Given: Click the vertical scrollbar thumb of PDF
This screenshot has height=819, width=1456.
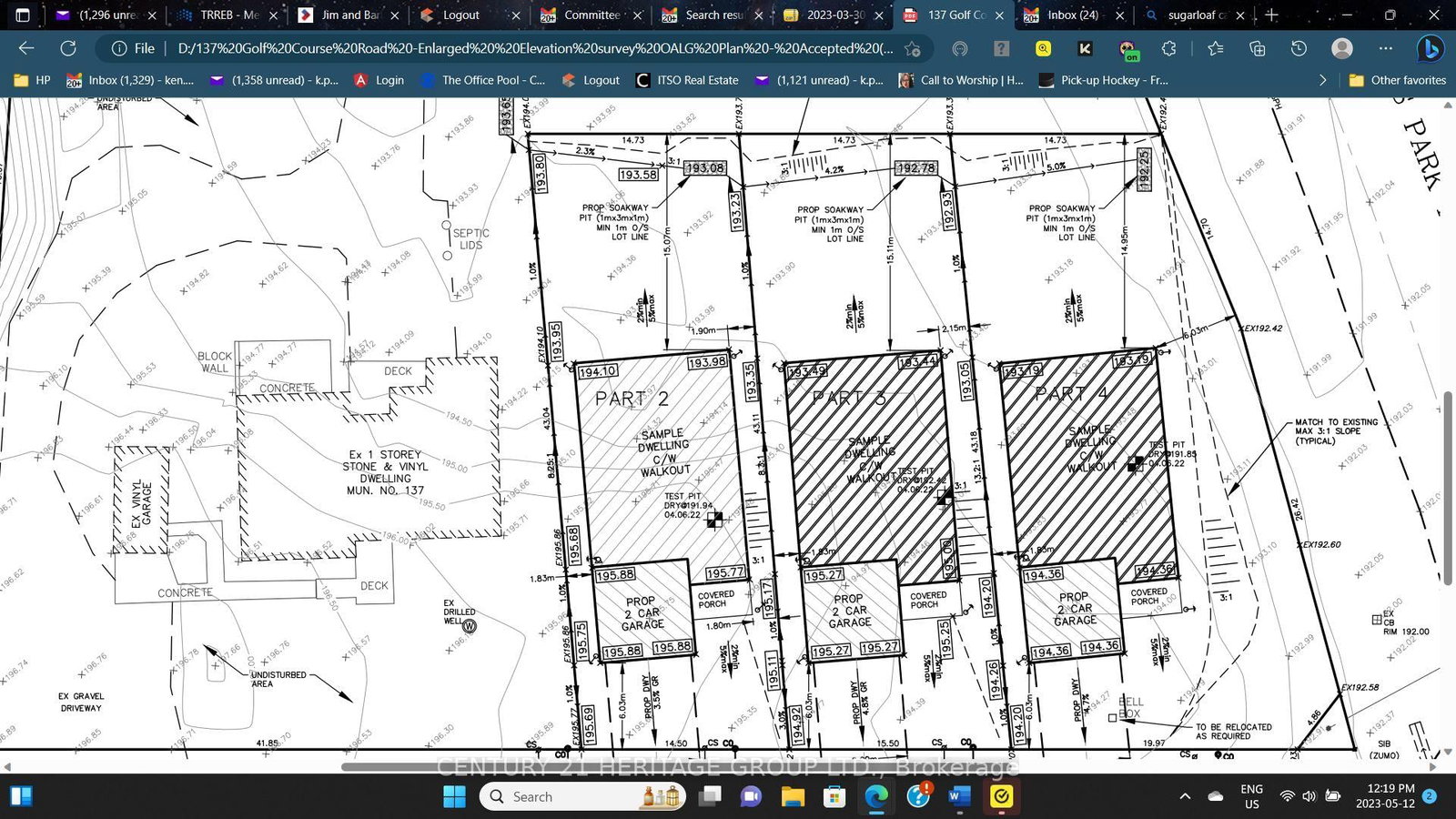Looking at the screenshot, I should pyautogui.click(x=1448, y=489).
